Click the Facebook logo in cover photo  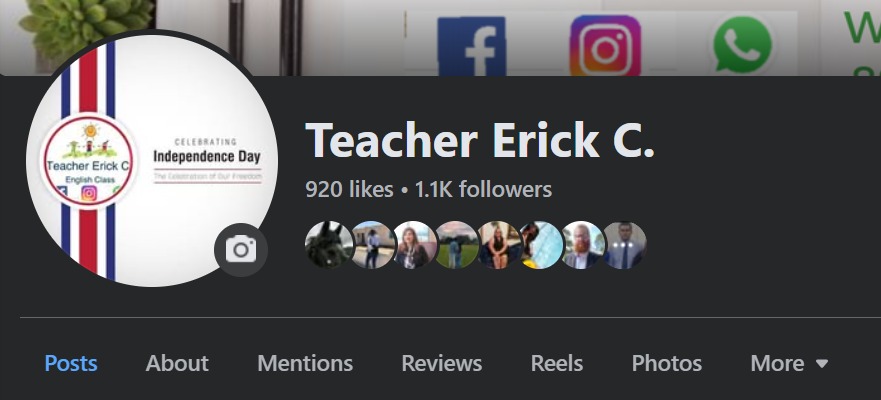472,46
